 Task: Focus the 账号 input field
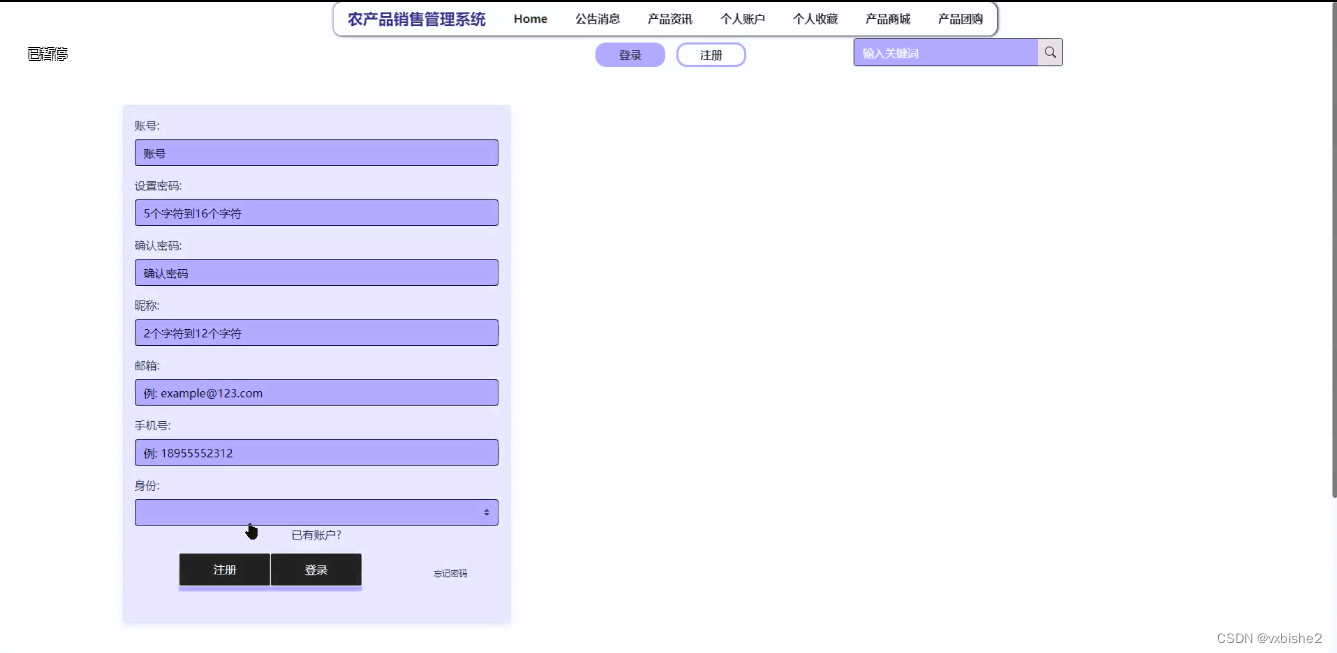316,153
